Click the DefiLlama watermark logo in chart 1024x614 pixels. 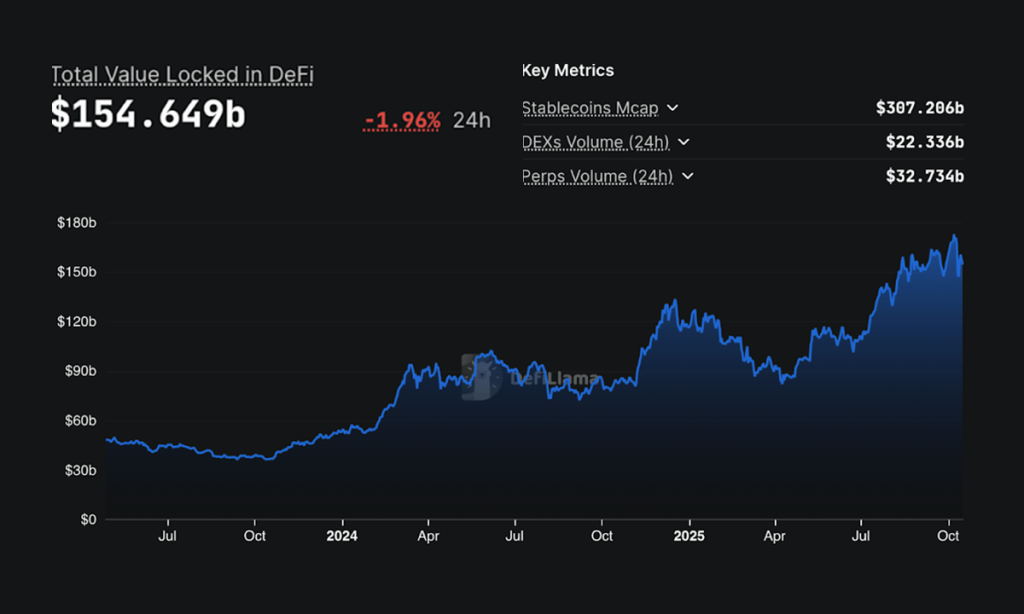click(x=531, y=378)
